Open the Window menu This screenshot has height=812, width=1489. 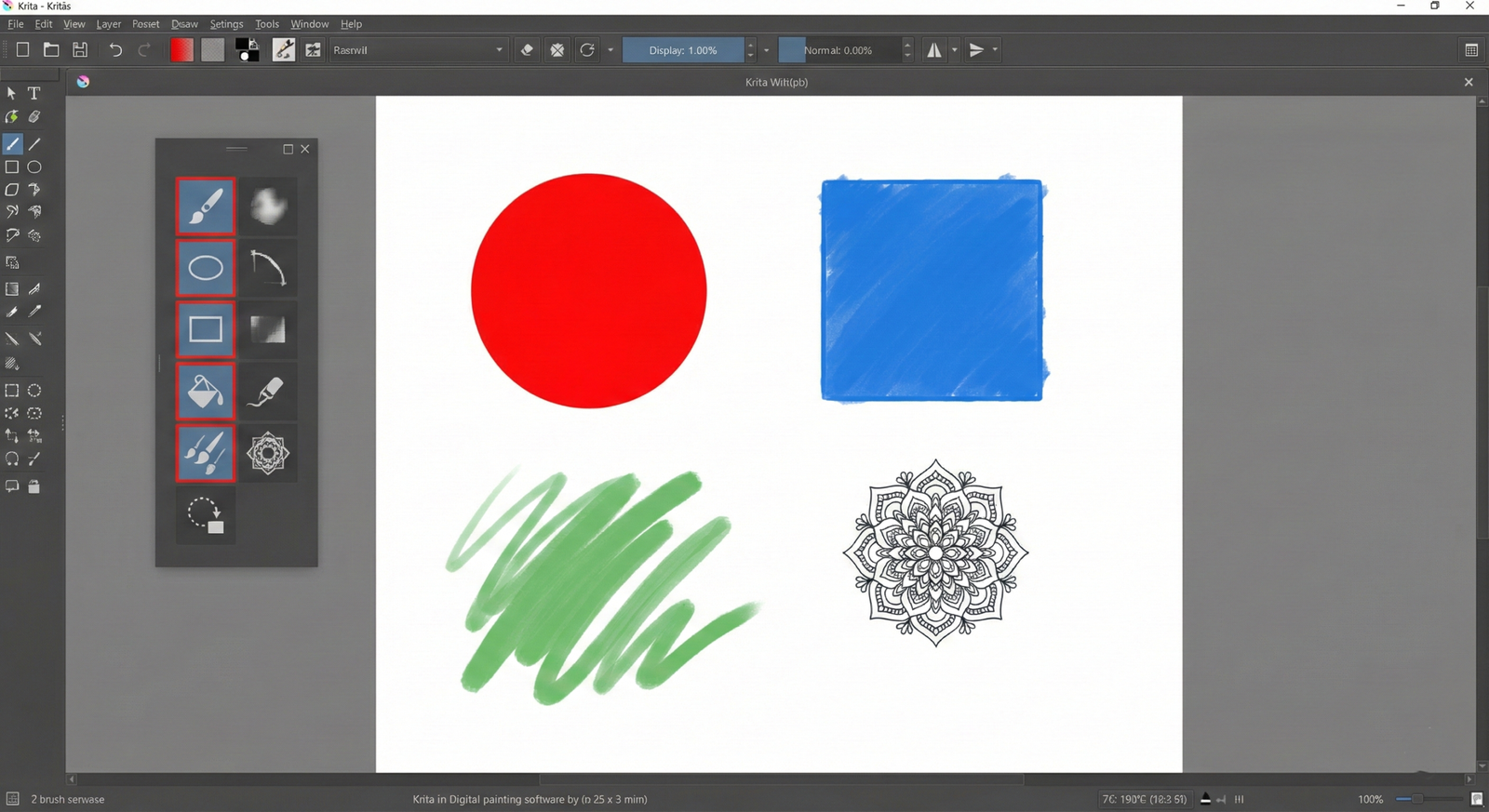click(309, 24)
